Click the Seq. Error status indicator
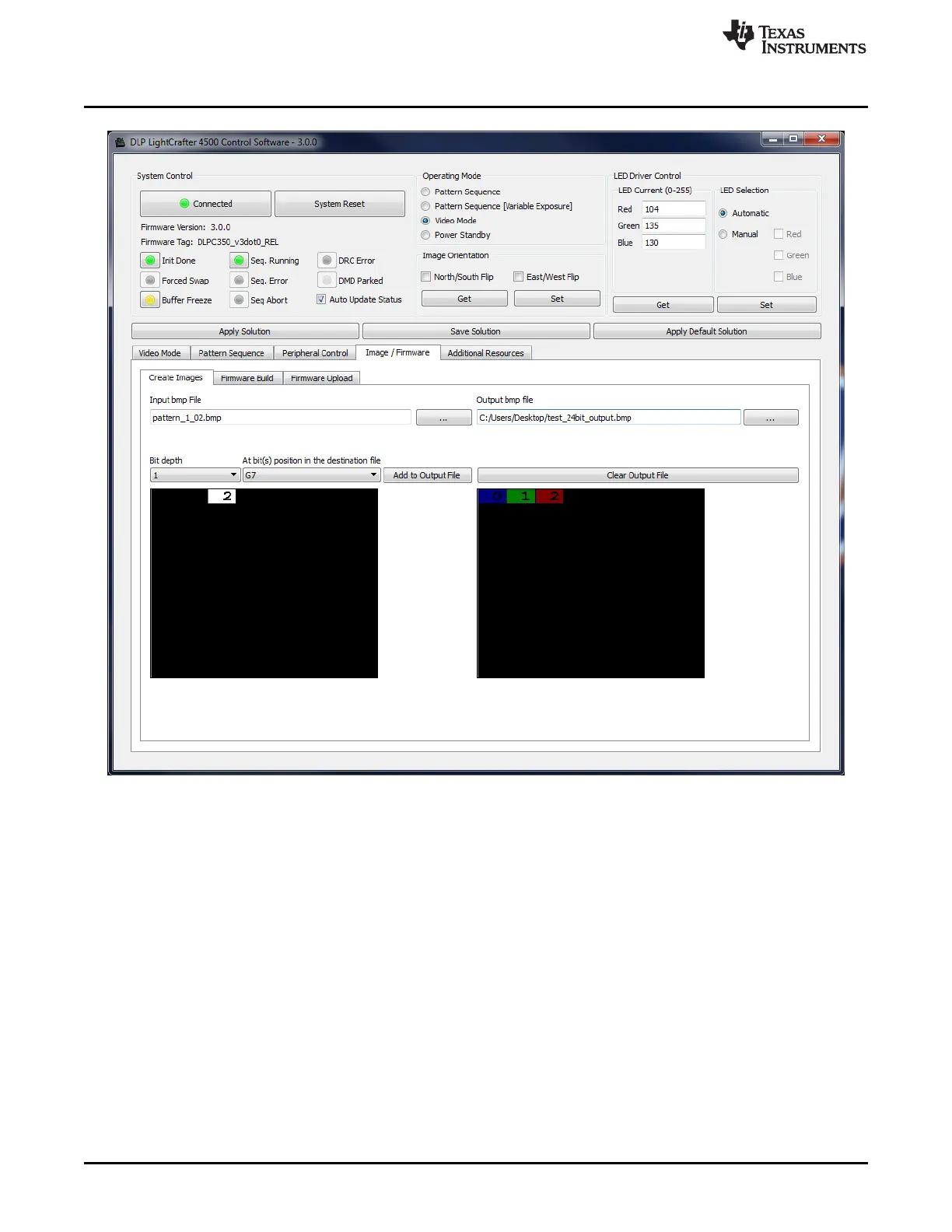 point(239,280)
